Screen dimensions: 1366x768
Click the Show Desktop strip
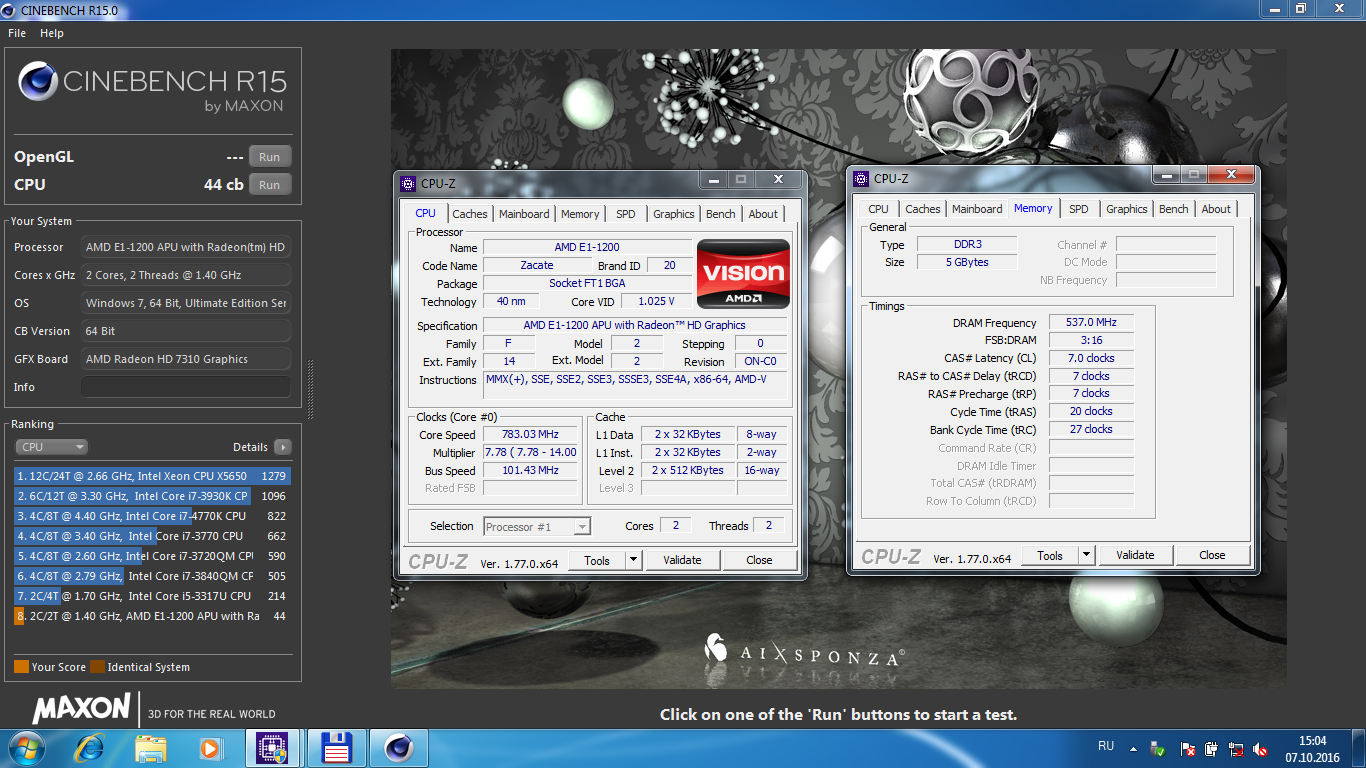click(x=1360, y=748)
